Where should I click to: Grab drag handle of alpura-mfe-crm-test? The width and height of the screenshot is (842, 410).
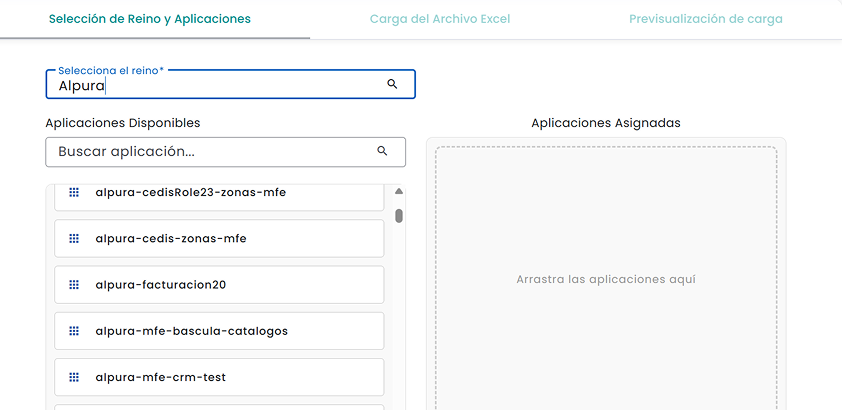(x=74, y=377)
